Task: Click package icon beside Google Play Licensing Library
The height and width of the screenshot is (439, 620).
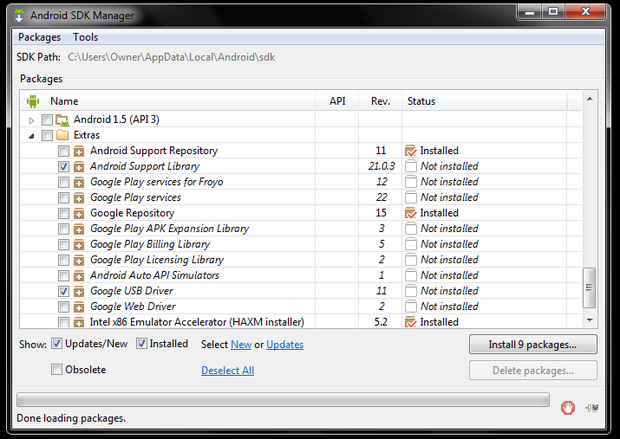Action: tap(79, 260)
